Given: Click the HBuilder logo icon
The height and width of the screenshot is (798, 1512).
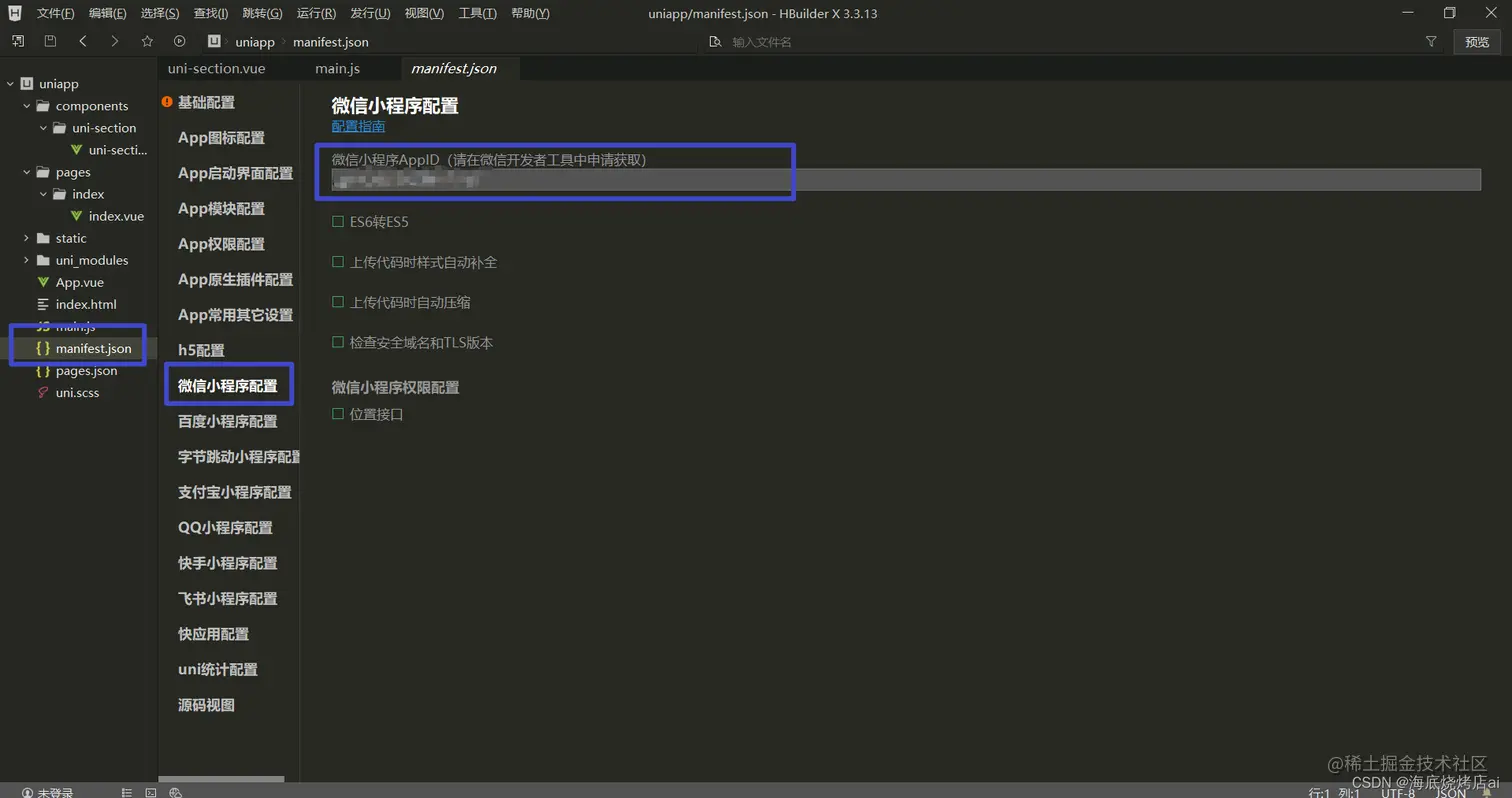Looking at the screenshot, I should coord(15,12).
